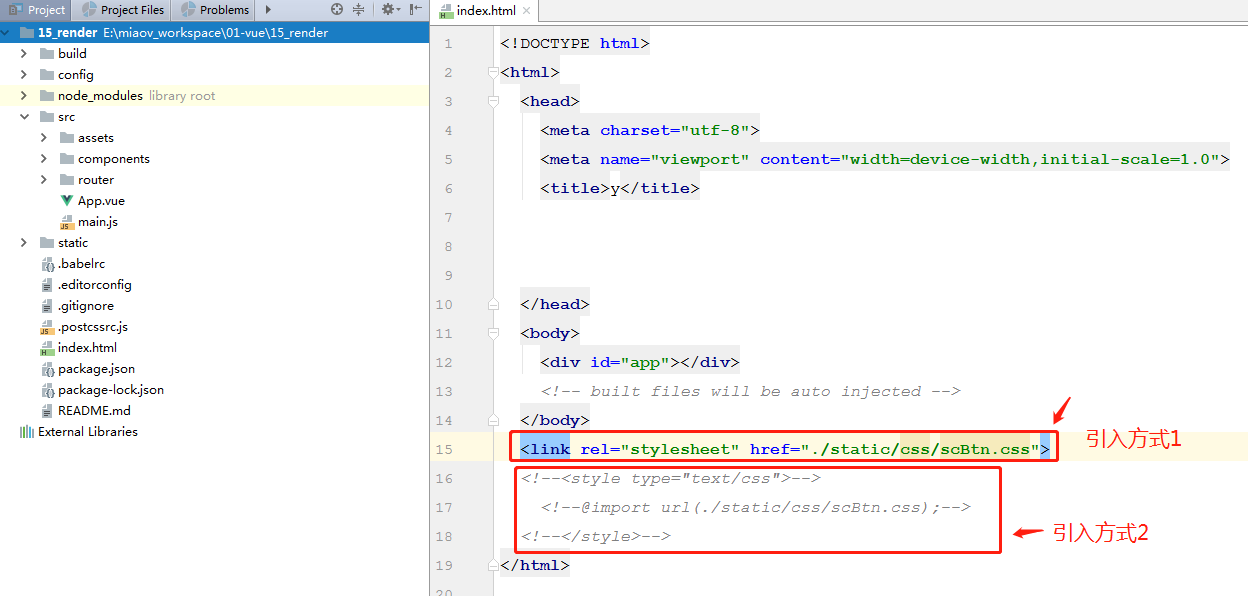This screenshot has width=1248, height=596.
Task: Open the Problems tab
Action: (214, 10)
